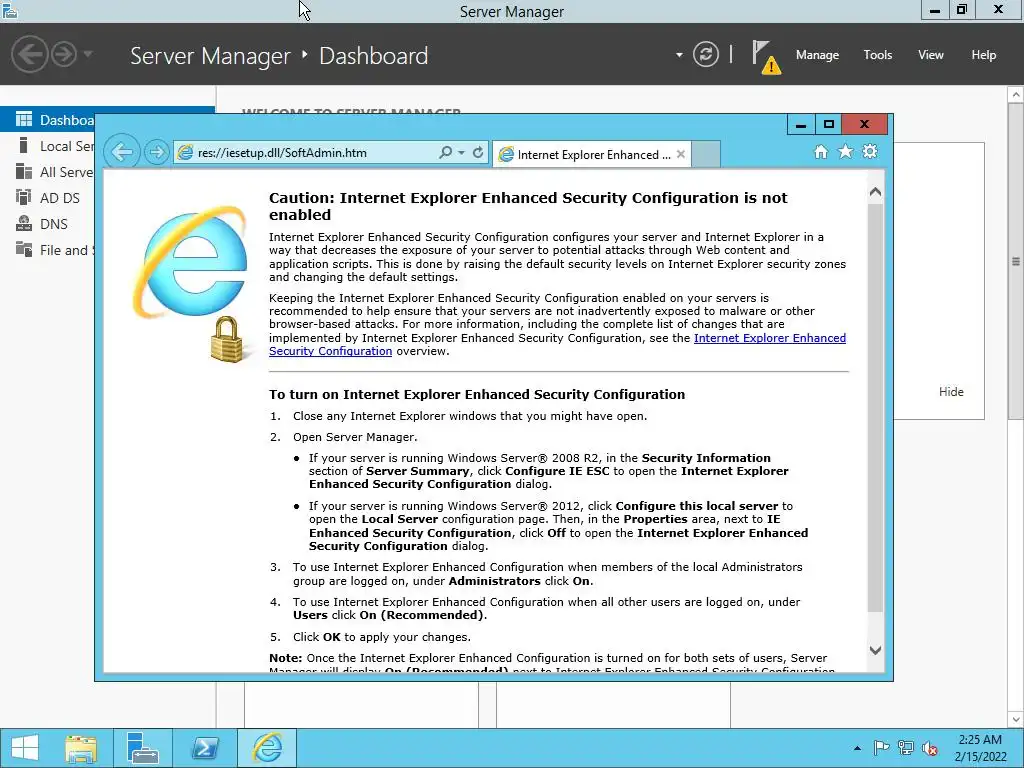This screenshot has width=1024, height=768.
Task: Click the Internet Explorer Home icon
Action: click(x=821, y=152)
